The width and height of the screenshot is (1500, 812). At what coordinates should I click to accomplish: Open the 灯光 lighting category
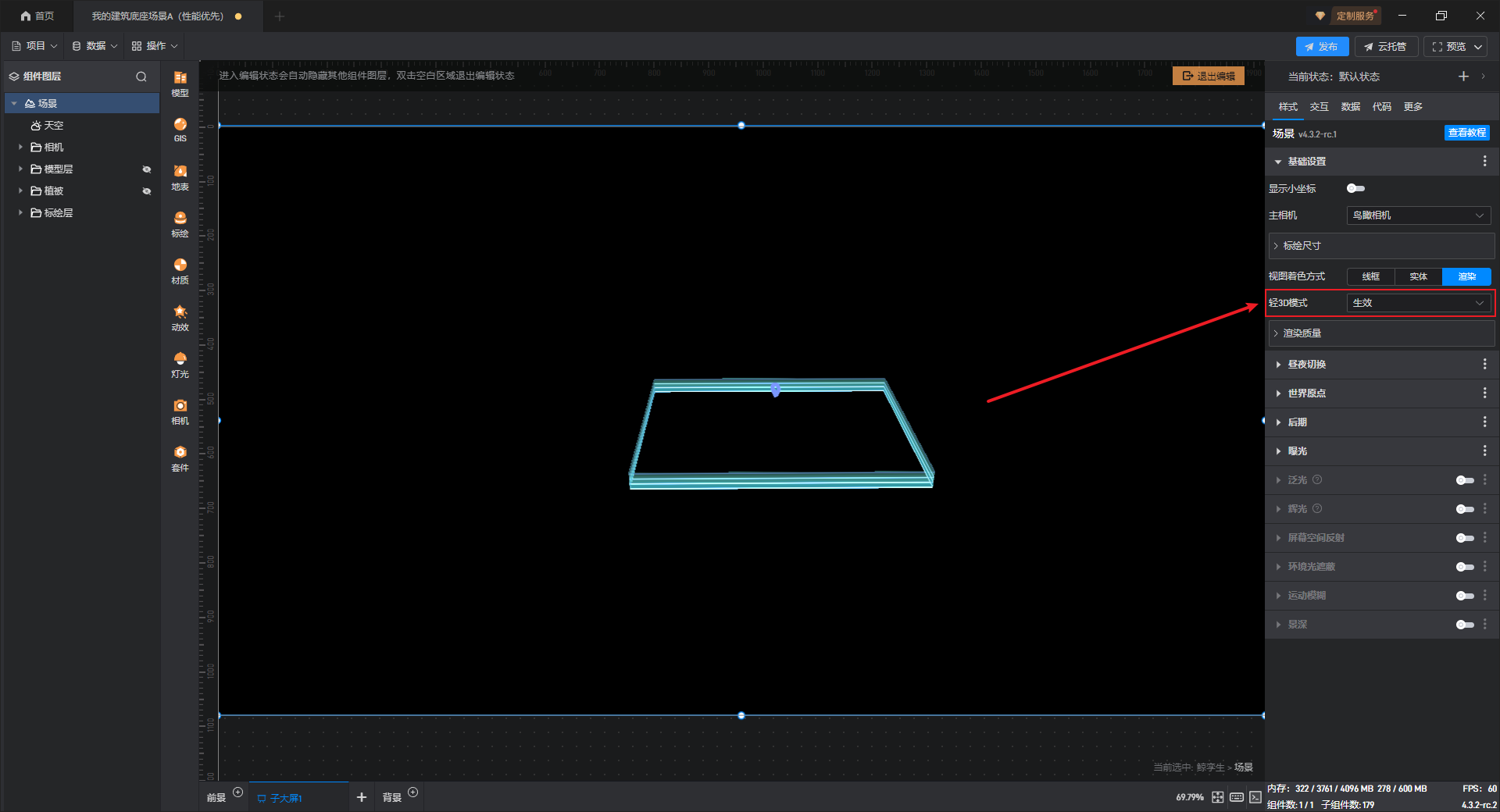pyautogui.click(x=180, y=365)
